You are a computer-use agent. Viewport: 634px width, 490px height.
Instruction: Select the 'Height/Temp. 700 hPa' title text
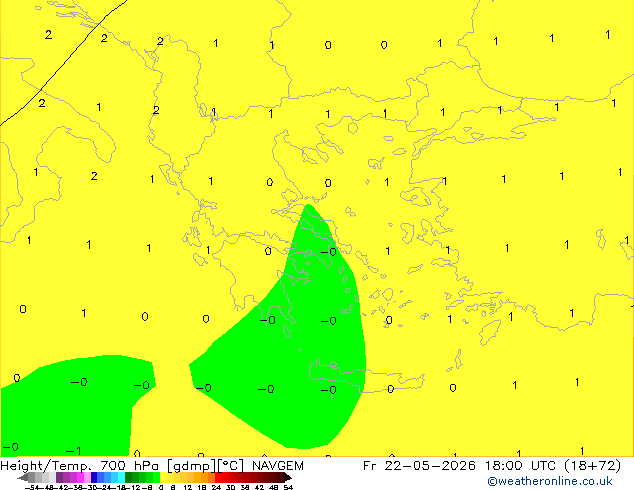tap(80, 466)
